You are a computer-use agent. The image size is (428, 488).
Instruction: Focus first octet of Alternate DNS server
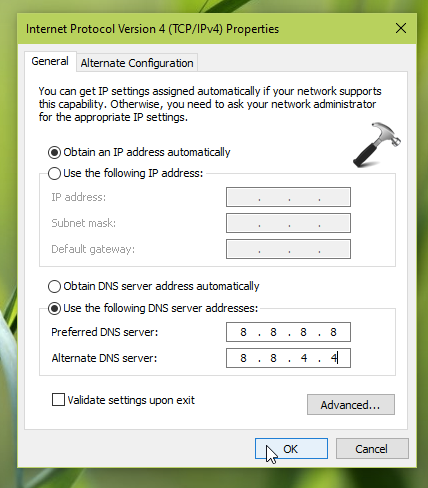244,358
